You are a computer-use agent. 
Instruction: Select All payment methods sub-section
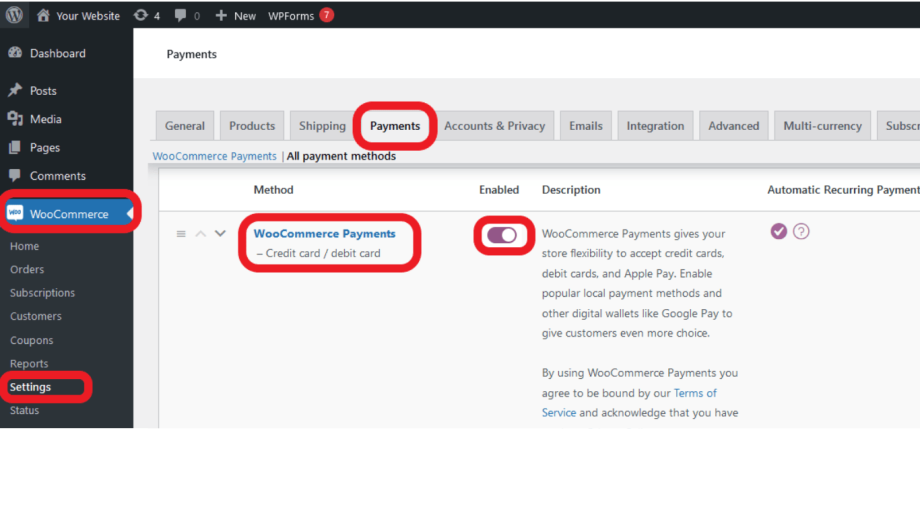(x=341, y=156)
